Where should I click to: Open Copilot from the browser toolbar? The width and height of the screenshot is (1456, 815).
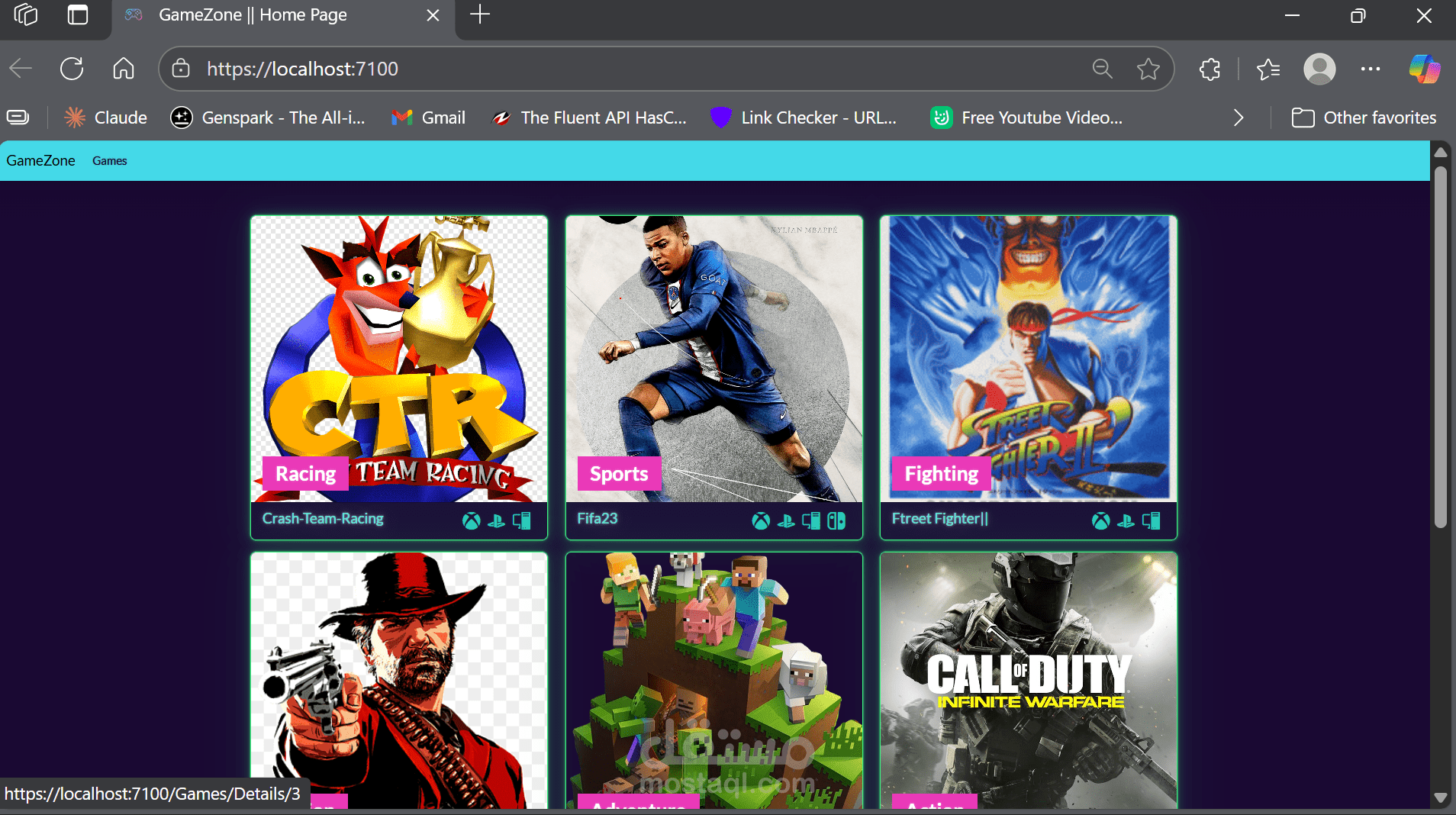[1424, 69]
